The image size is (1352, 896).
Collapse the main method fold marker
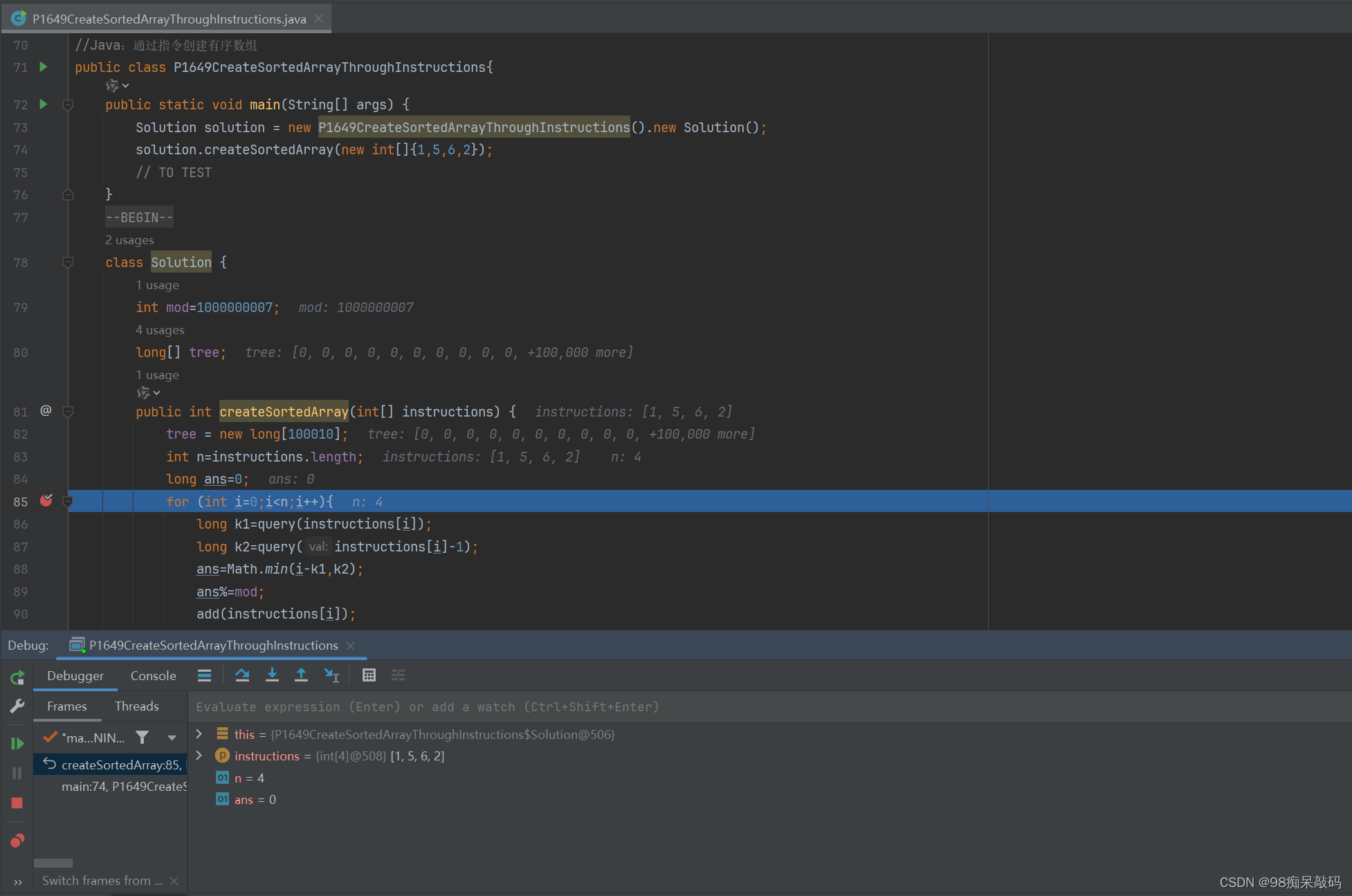(x=68, y=105)
